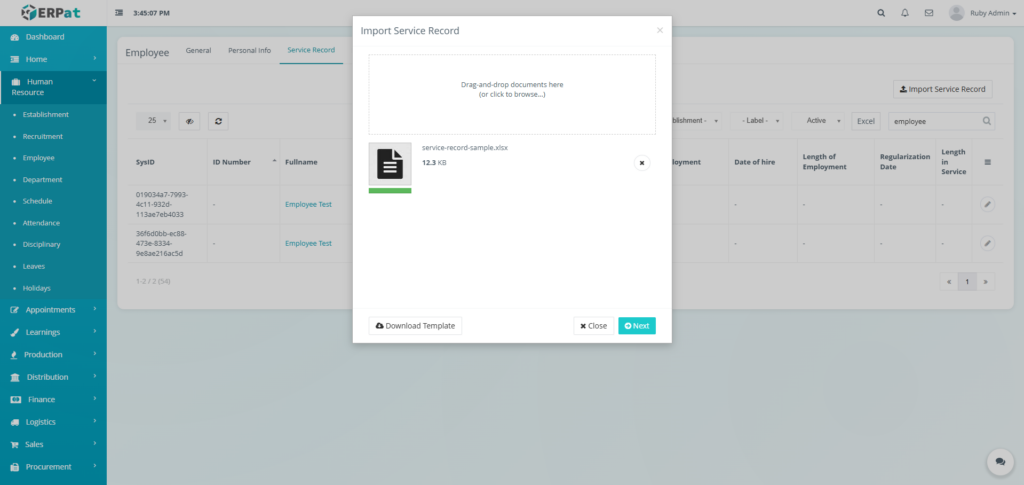1024x485 pixels.
Task: Click the green upload progress bar
Action: 390,191
